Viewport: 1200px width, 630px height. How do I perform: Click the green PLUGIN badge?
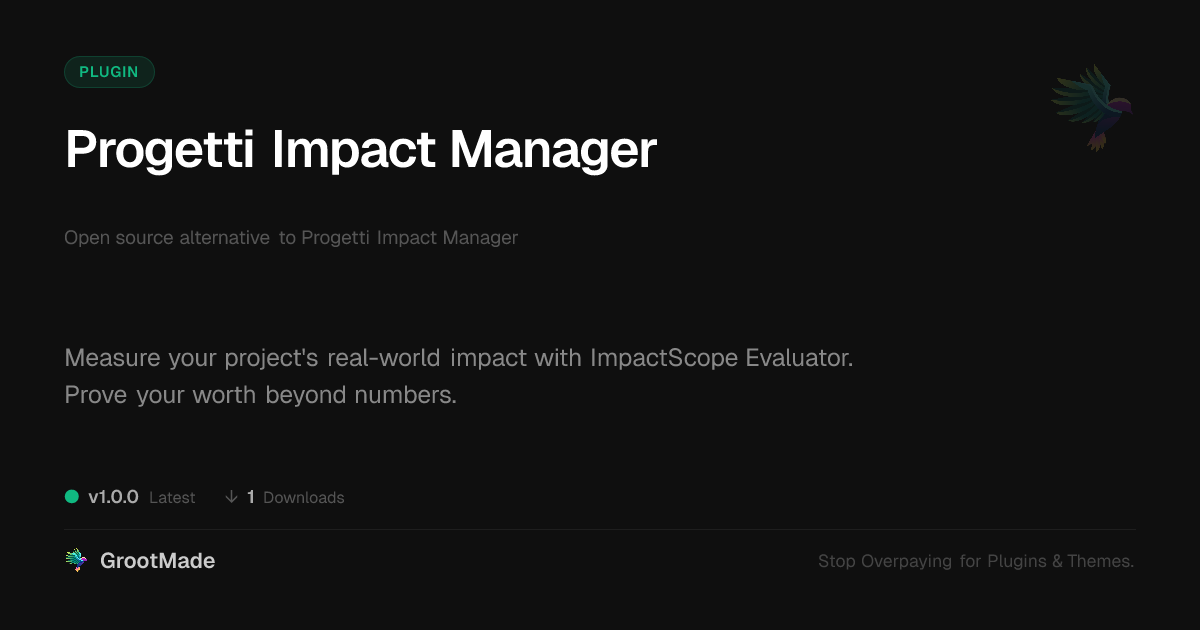pyautogui.click(x=109, y=72)
